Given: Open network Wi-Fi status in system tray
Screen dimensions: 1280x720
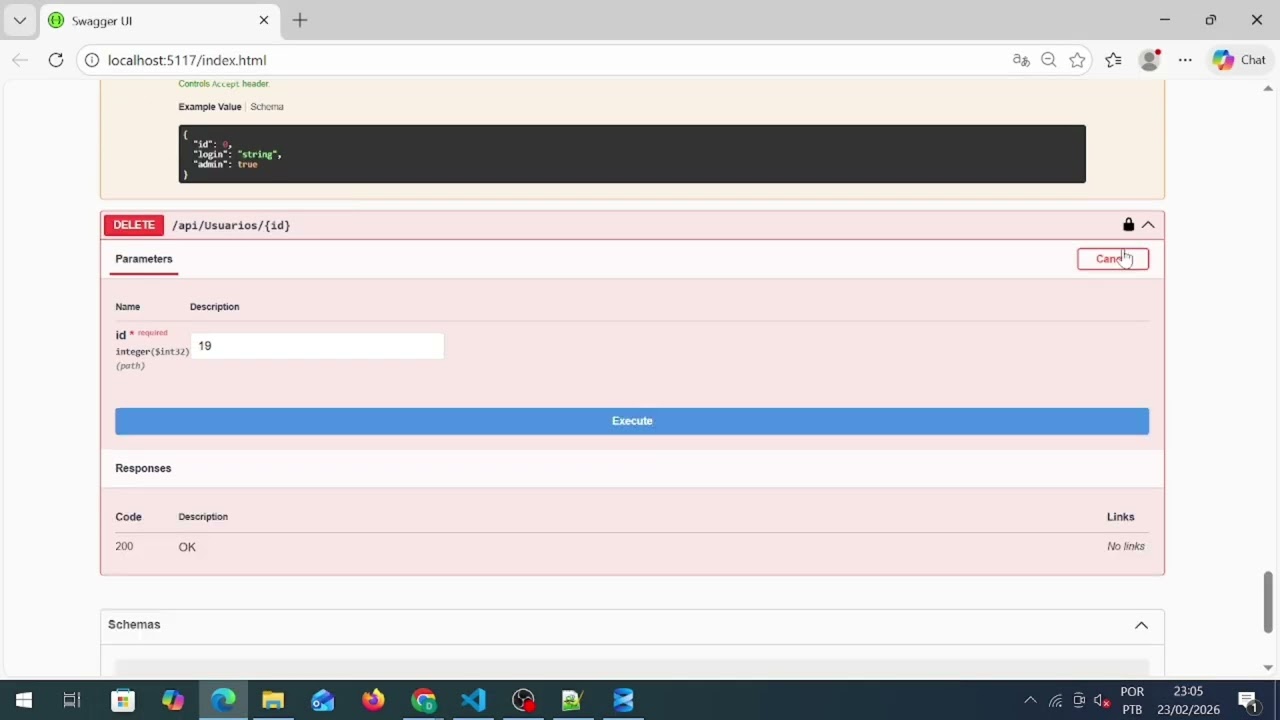Looking at the screenshot, I should click(1055, 701).
